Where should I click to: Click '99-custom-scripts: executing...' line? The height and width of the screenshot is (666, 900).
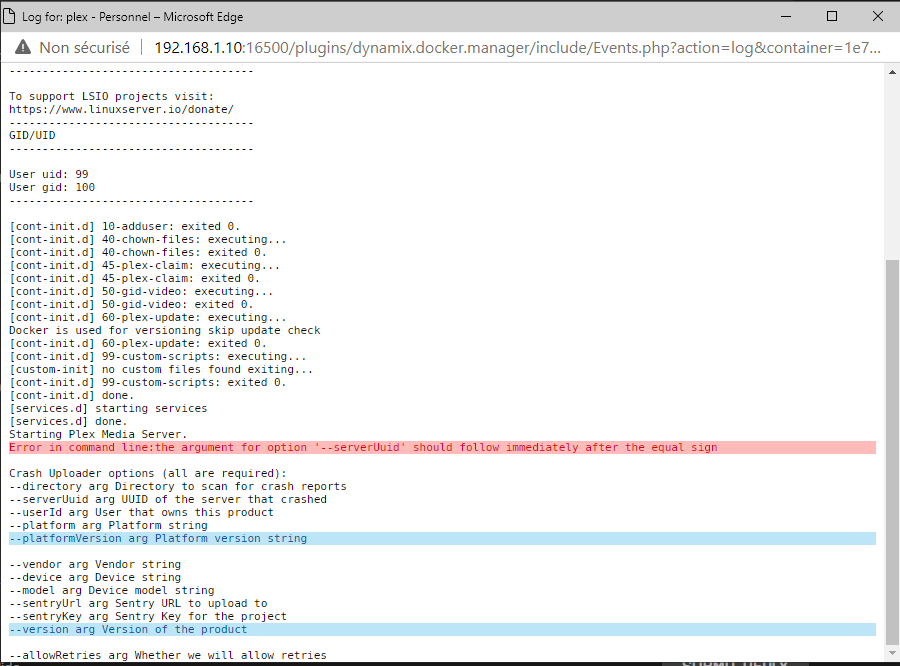click(x=157, y=357)
